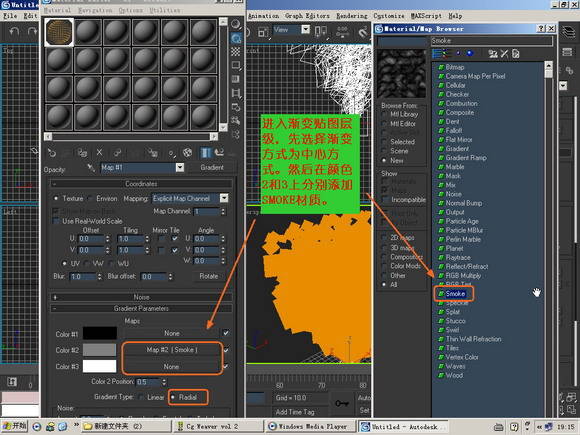Click Clear Material Library icon in browser
Screen dimensions: 580x435
point(516,54)
